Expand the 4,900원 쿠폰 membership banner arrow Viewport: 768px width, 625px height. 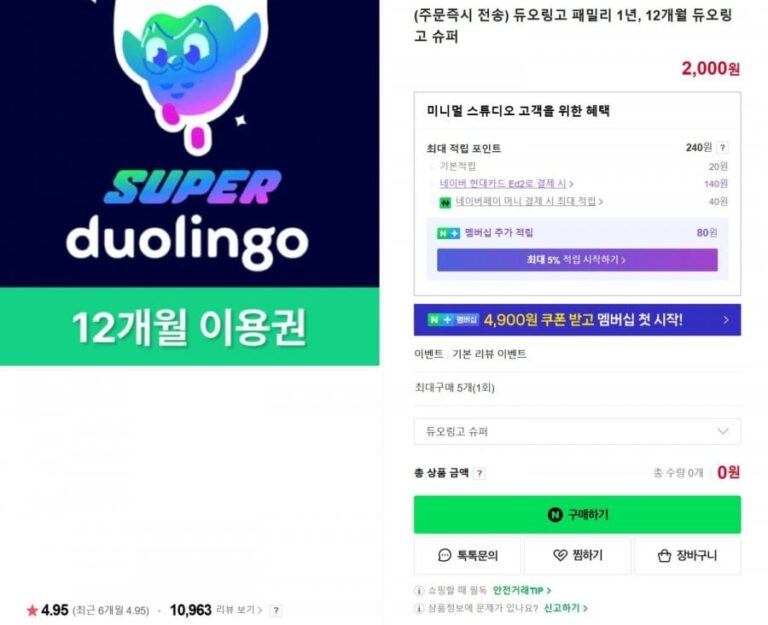[x=726, y=320]
